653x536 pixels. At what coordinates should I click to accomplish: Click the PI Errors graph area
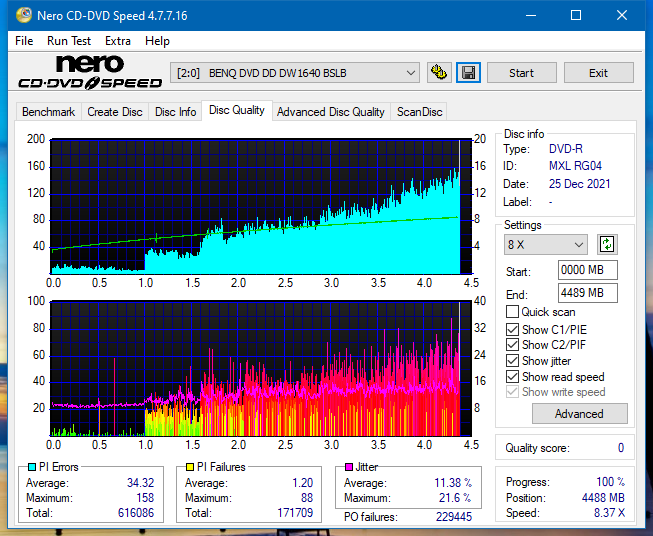pyautogui.click(x=261, y=206)
